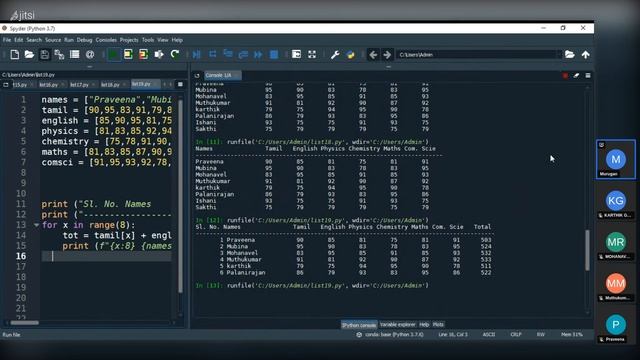Open the File menu
The height and width of the screenshot is (360, 640).
click(x=7, y=40)
